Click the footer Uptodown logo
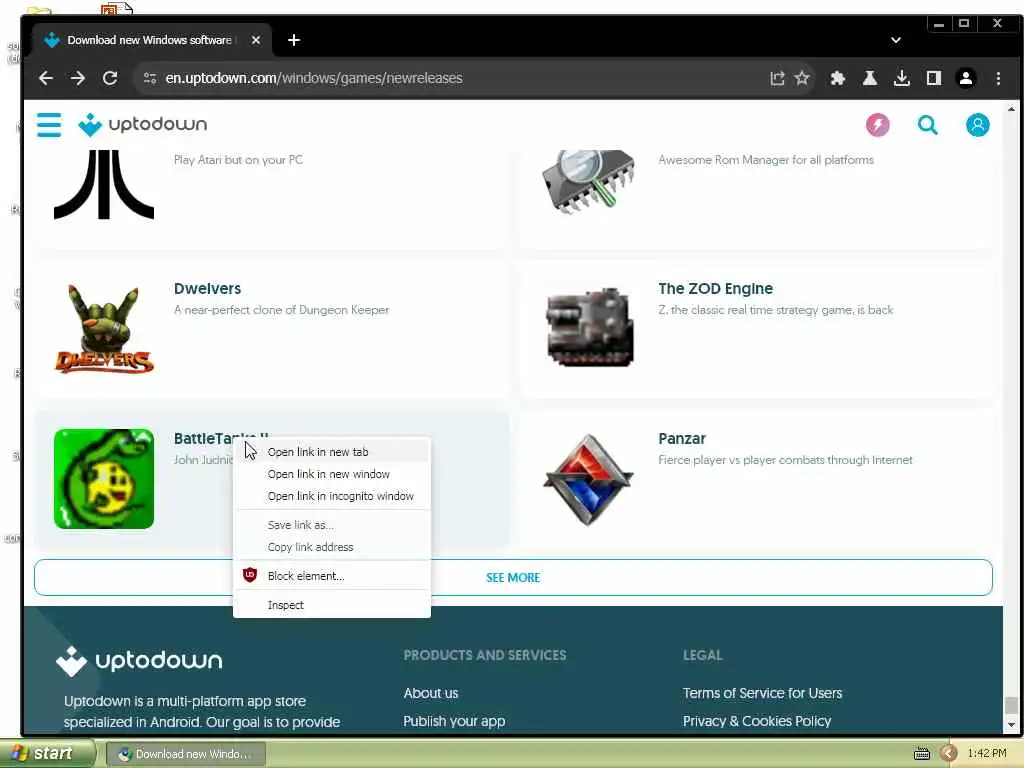 138,661
